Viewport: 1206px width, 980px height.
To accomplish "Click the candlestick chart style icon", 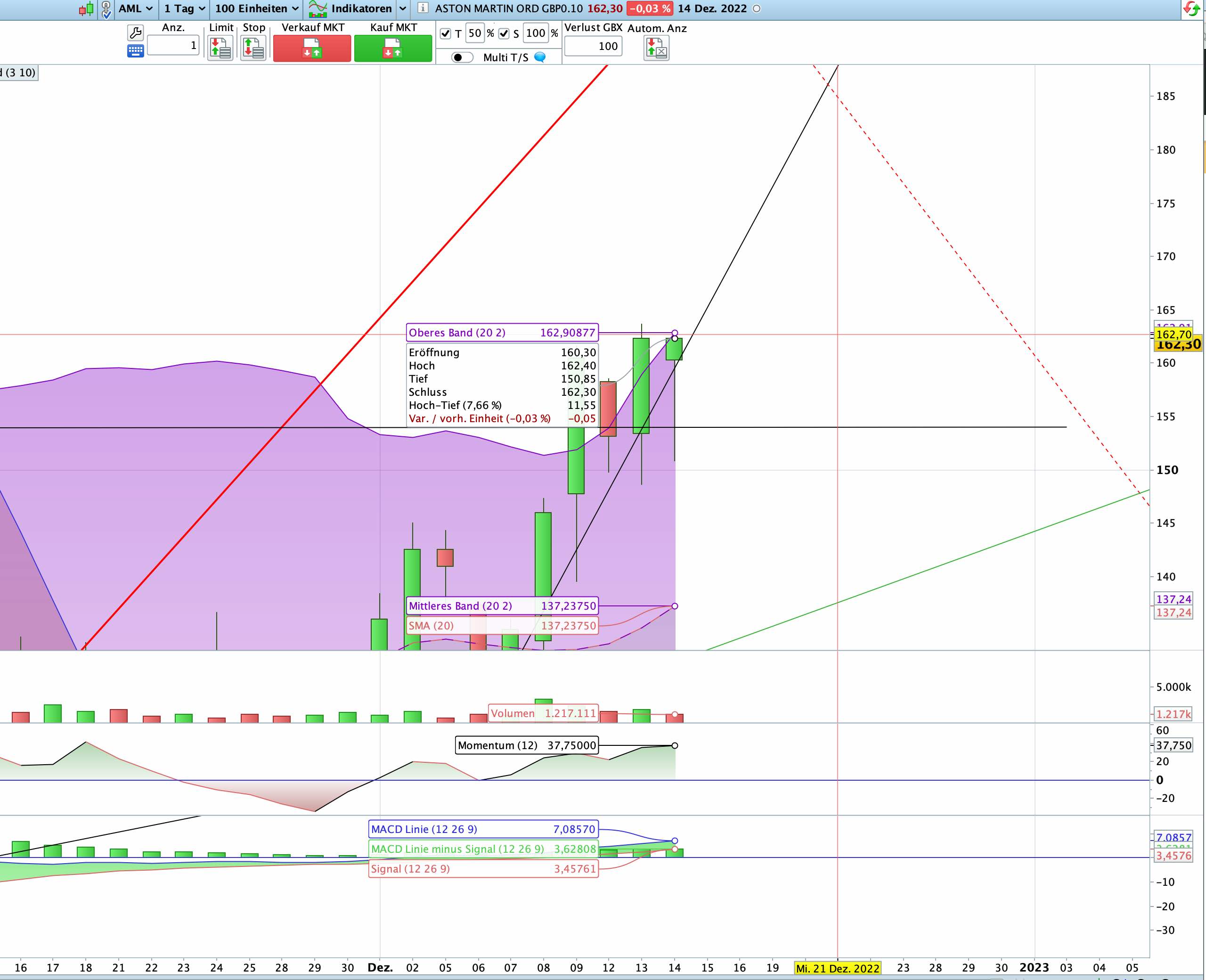I will 86,9.
